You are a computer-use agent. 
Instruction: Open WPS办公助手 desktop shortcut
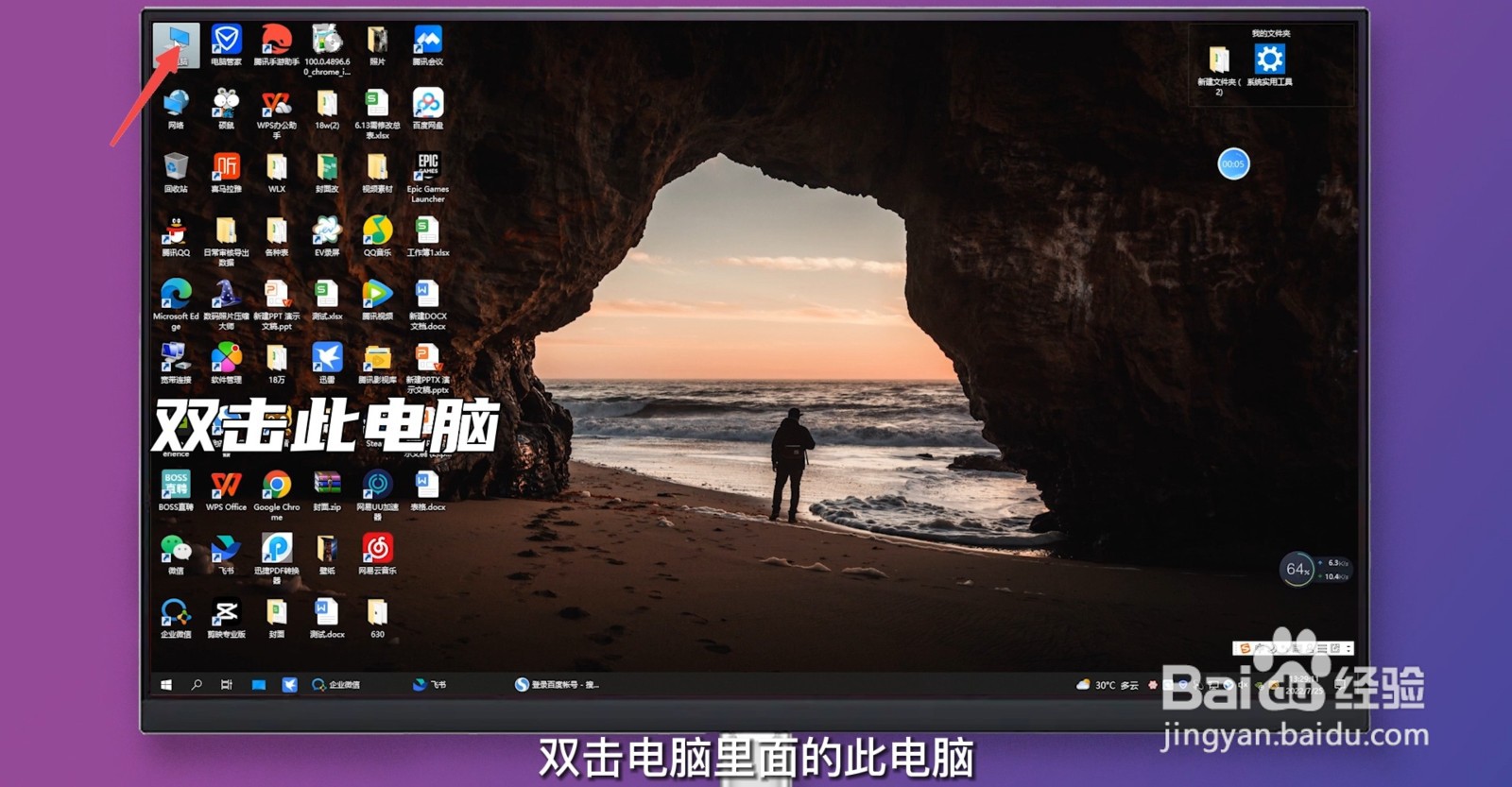(x=276, y=113)
